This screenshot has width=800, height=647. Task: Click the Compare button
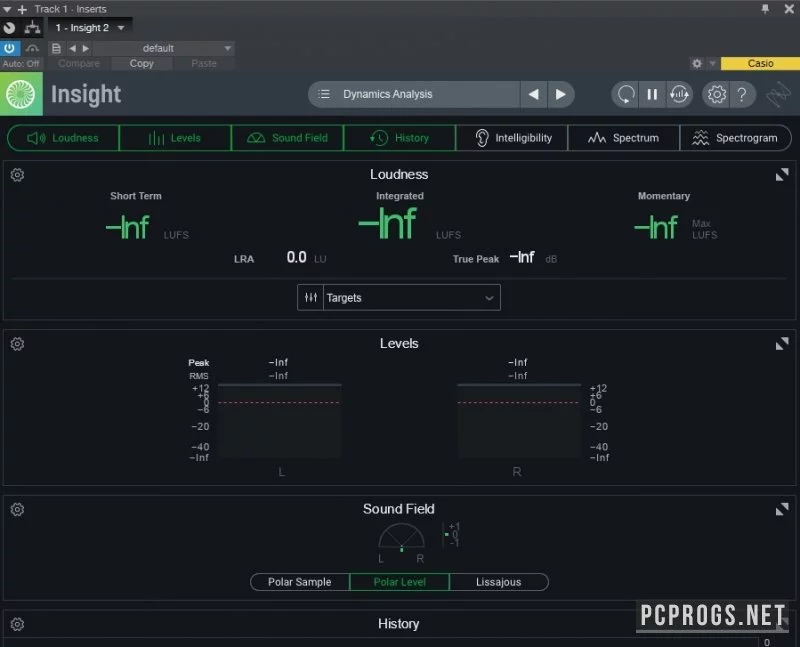(79, 63)
